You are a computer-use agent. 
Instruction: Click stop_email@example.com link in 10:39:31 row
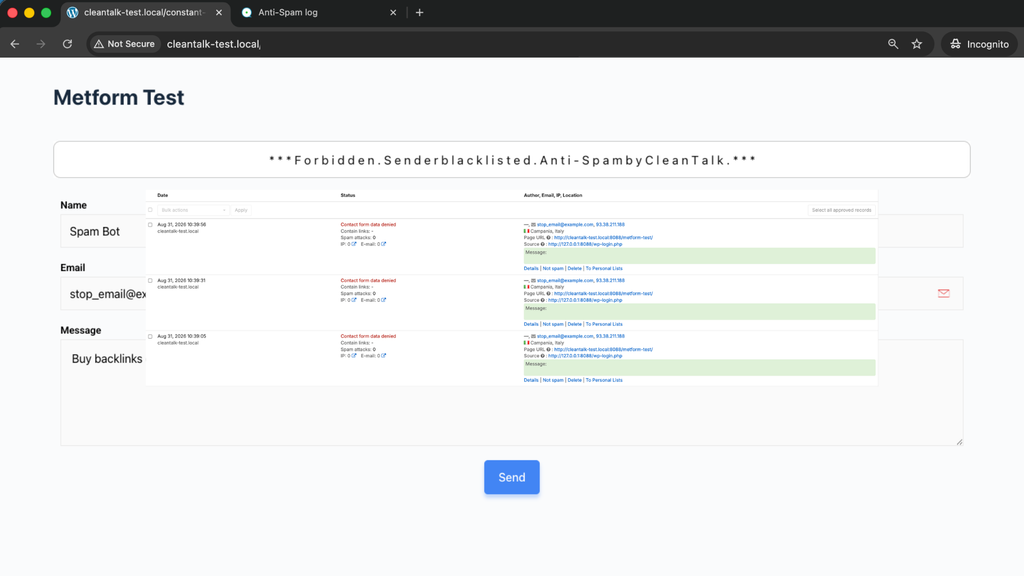pos(565,281)
